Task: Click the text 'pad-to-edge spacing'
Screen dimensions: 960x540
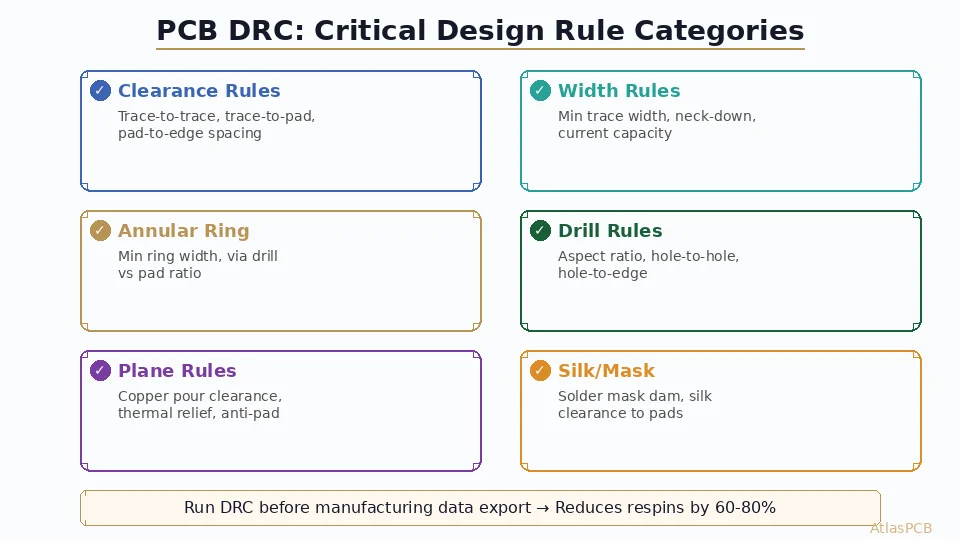Action: [190, 133]
